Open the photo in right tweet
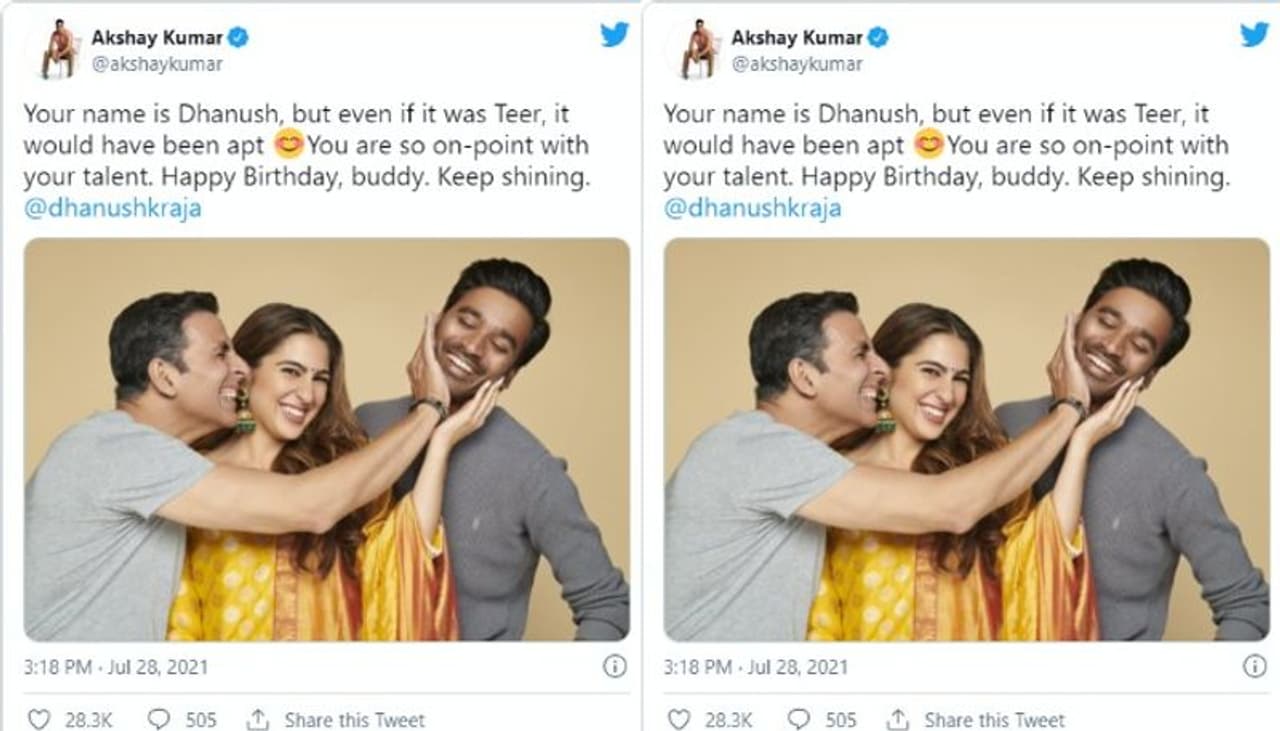The width and height of the screenshot is (1280, 731). (967, 440)
